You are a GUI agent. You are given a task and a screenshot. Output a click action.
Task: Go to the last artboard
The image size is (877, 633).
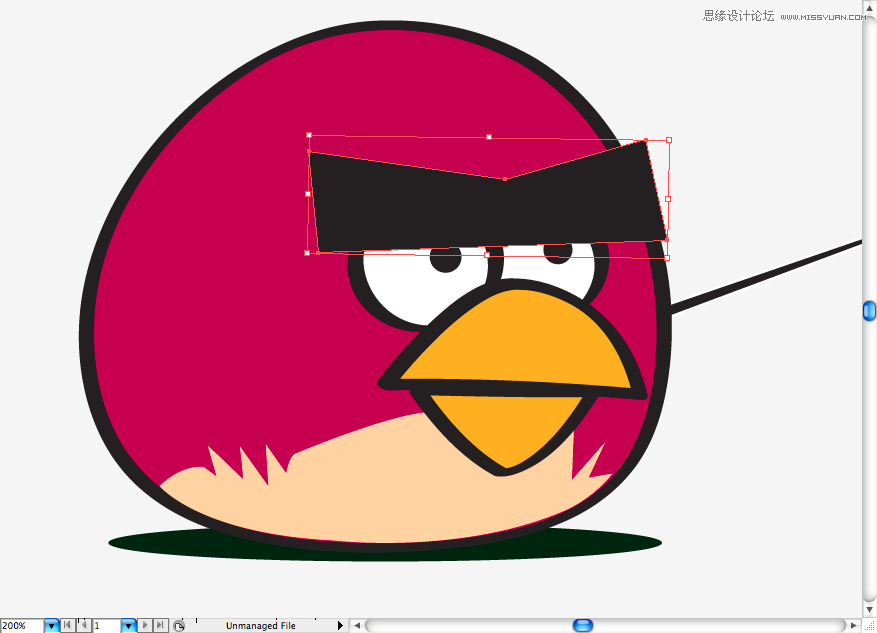pos(160,625)
